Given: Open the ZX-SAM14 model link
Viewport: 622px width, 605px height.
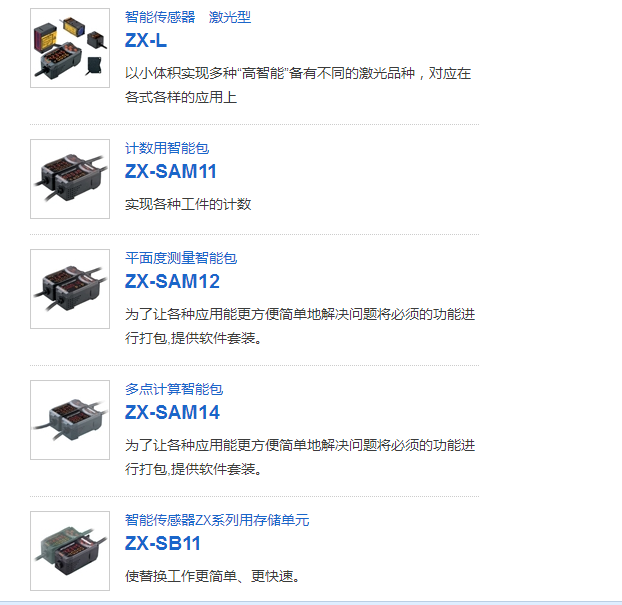Looking at the screenshot, I should tap(172, 412).
